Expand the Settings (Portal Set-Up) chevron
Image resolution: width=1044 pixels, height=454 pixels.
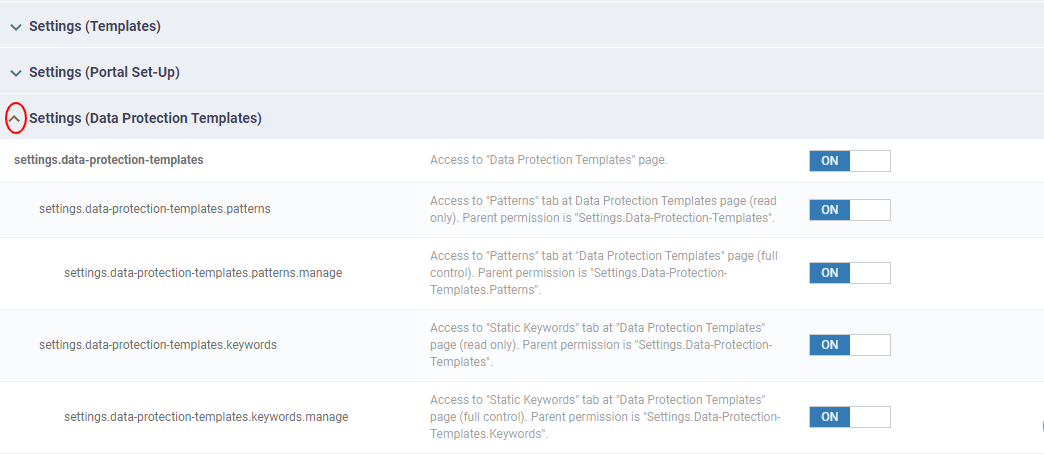[16, 73]
